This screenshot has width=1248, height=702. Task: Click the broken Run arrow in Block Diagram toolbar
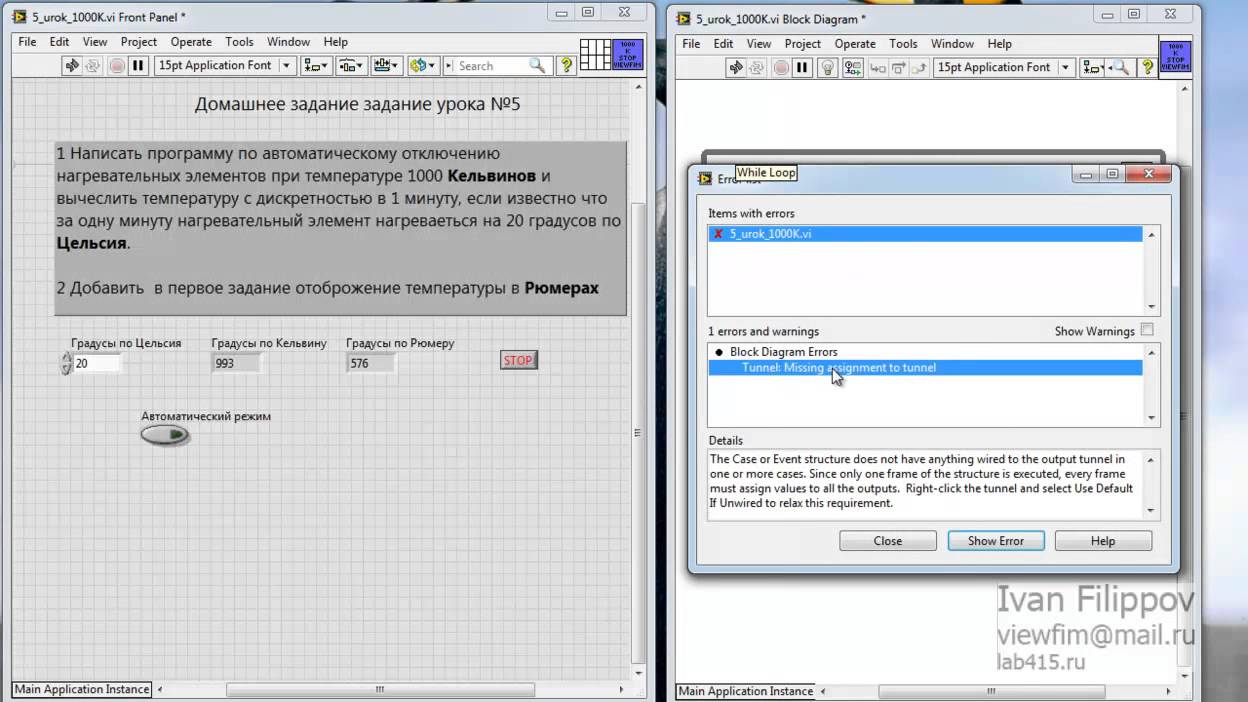tap(736, 68)
